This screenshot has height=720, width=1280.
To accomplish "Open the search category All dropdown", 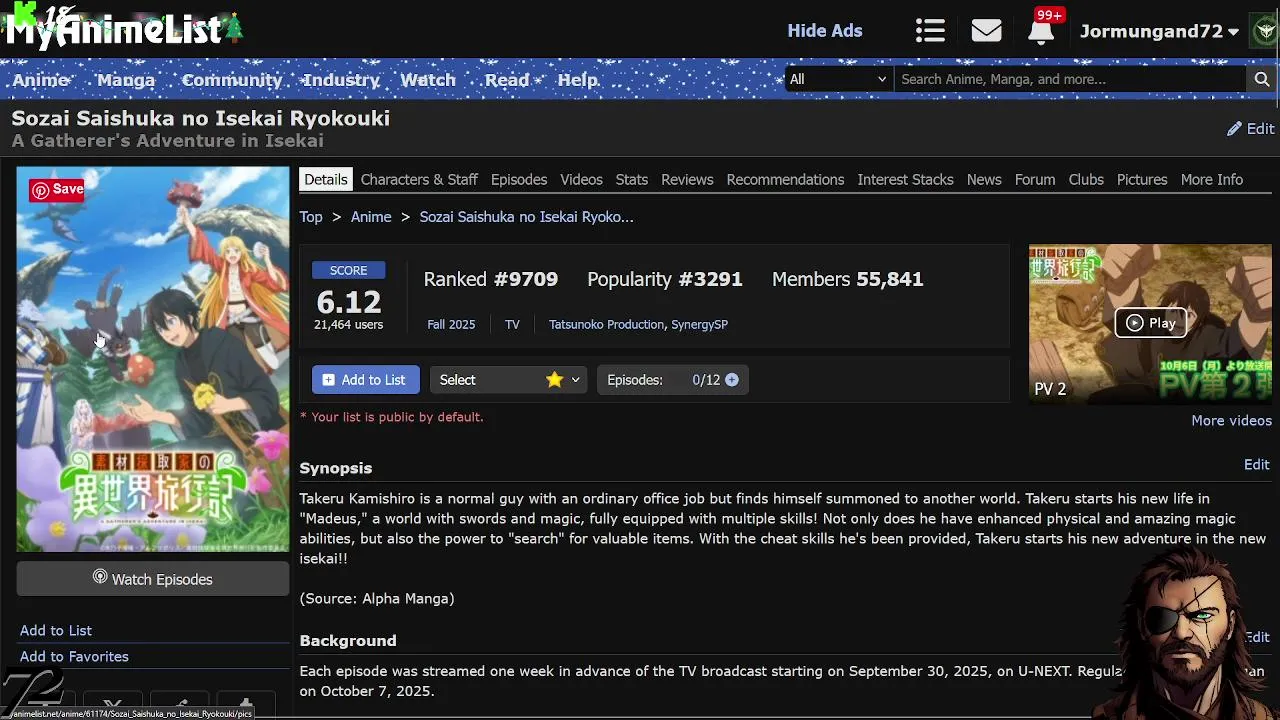I will point(839,79).
